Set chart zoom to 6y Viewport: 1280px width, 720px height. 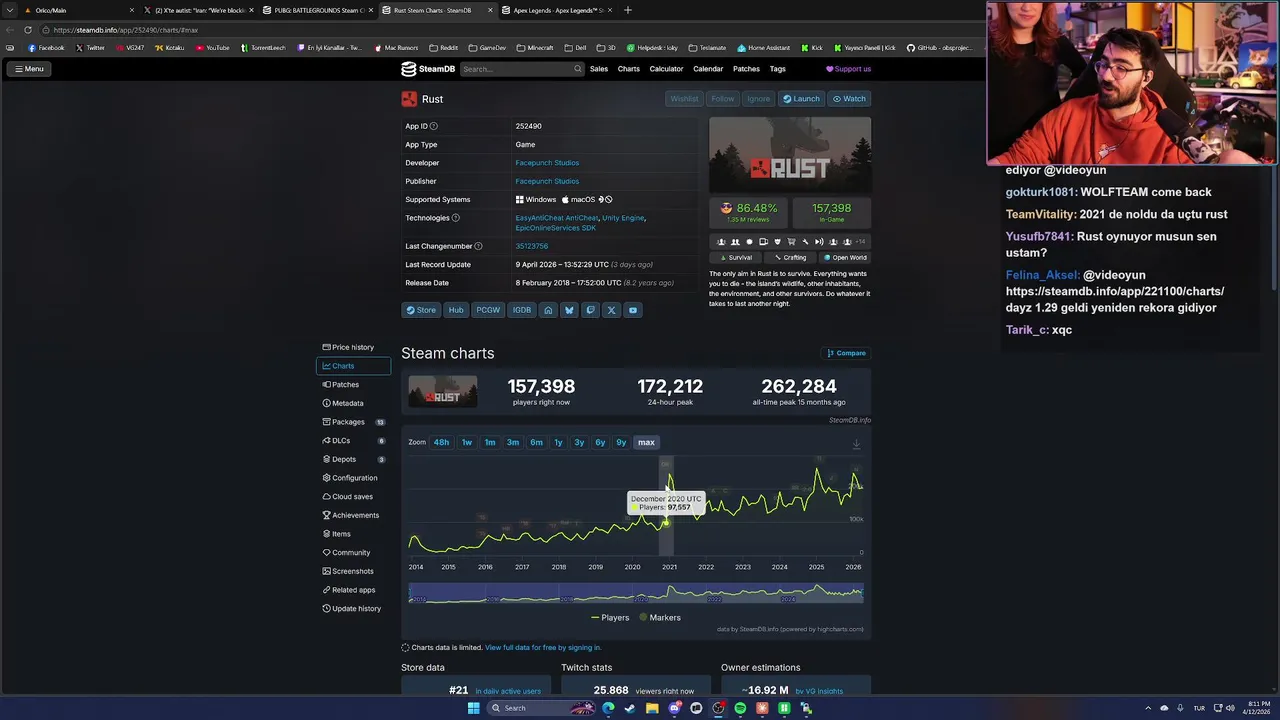point(600,442)
